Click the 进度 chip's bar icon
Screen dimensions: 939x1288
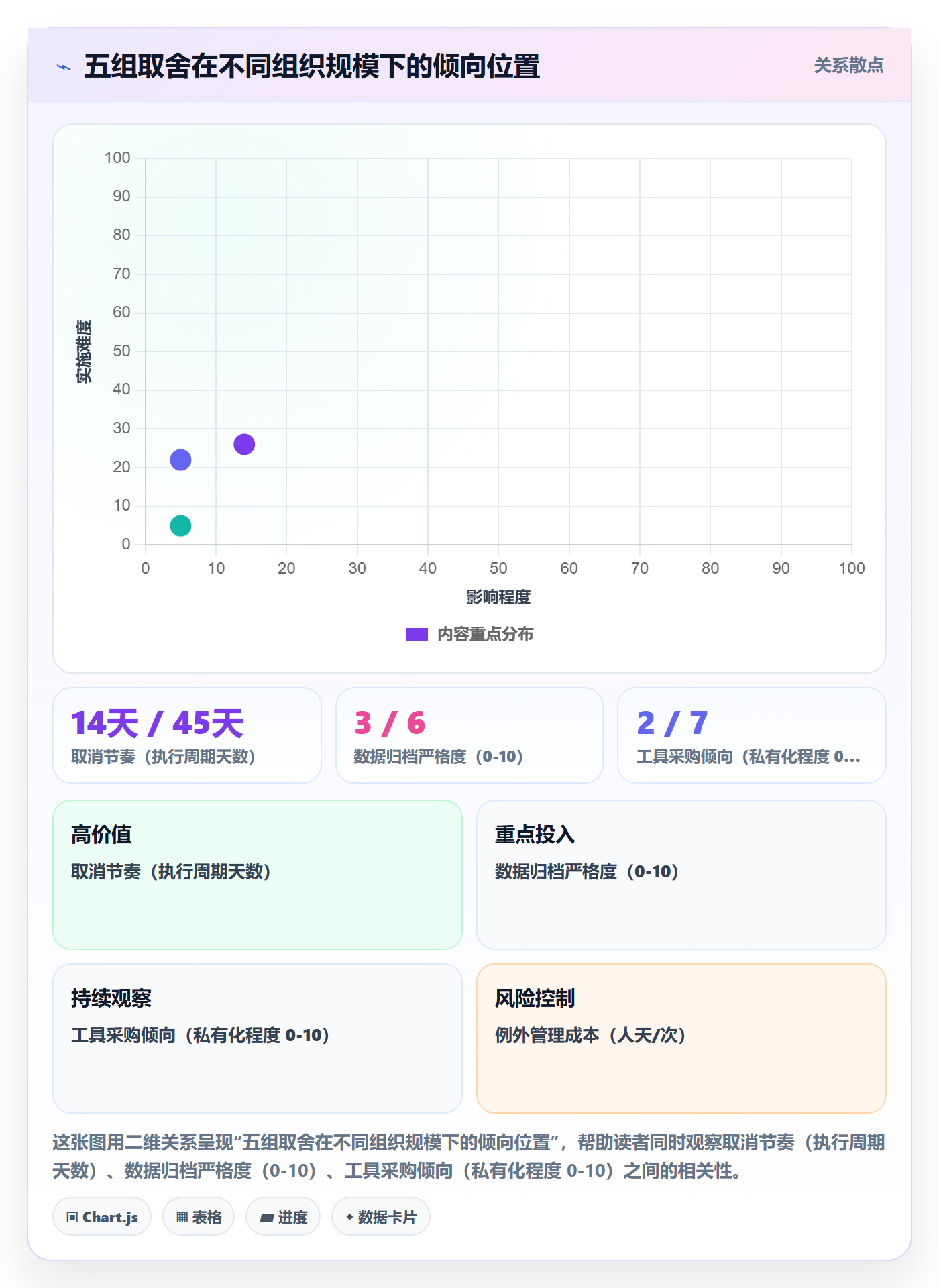point(267,1218)
